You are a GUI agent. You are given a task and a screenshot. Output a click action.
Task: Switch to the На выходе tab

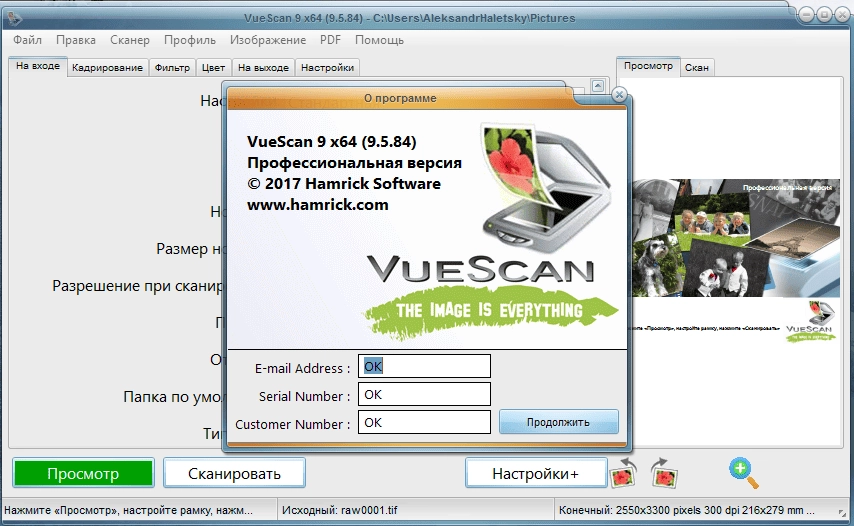pyautogui.click(x=264, y=68)
